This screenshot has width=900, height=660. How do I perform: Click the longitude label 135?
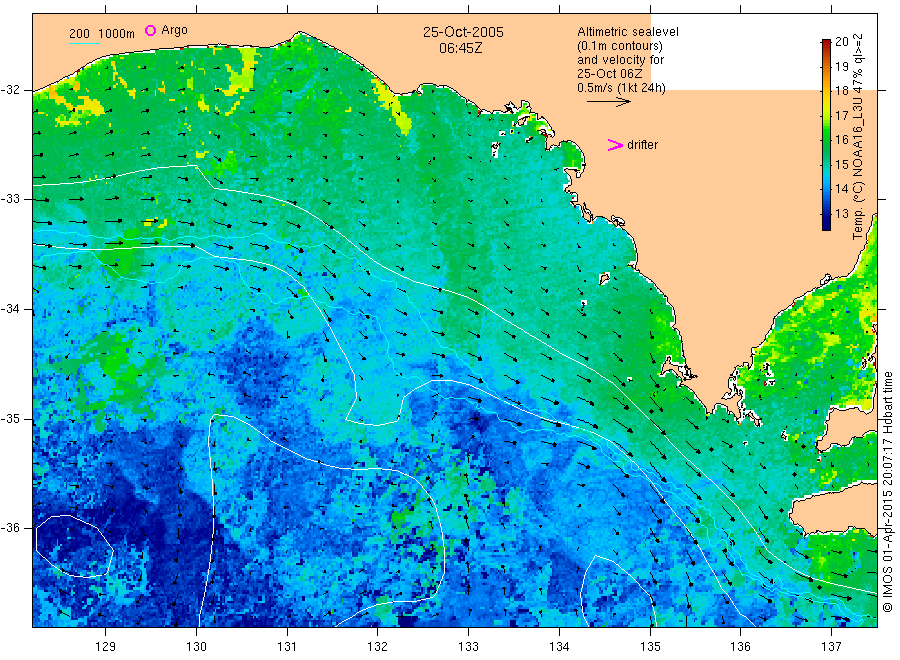650,647
